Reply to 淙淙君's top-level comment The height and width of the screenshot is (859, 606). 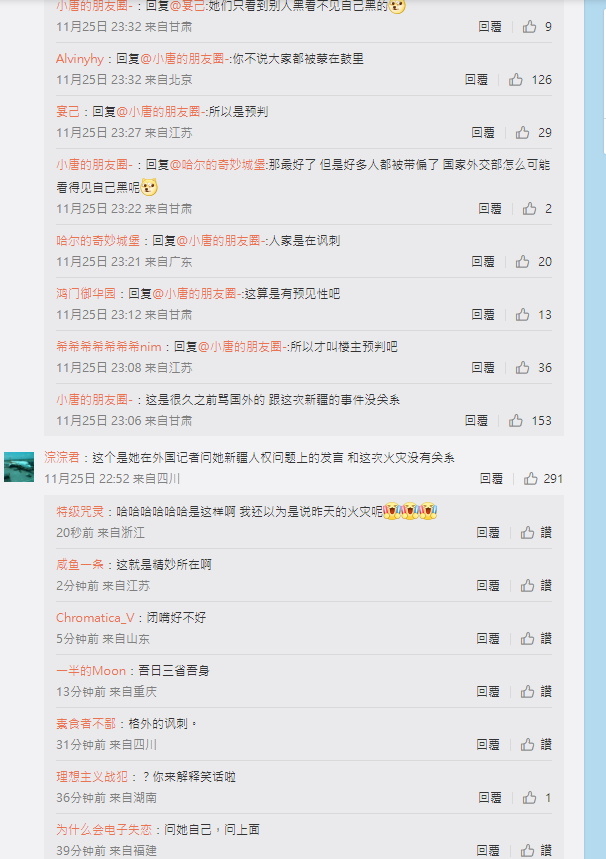coord(491,479)
